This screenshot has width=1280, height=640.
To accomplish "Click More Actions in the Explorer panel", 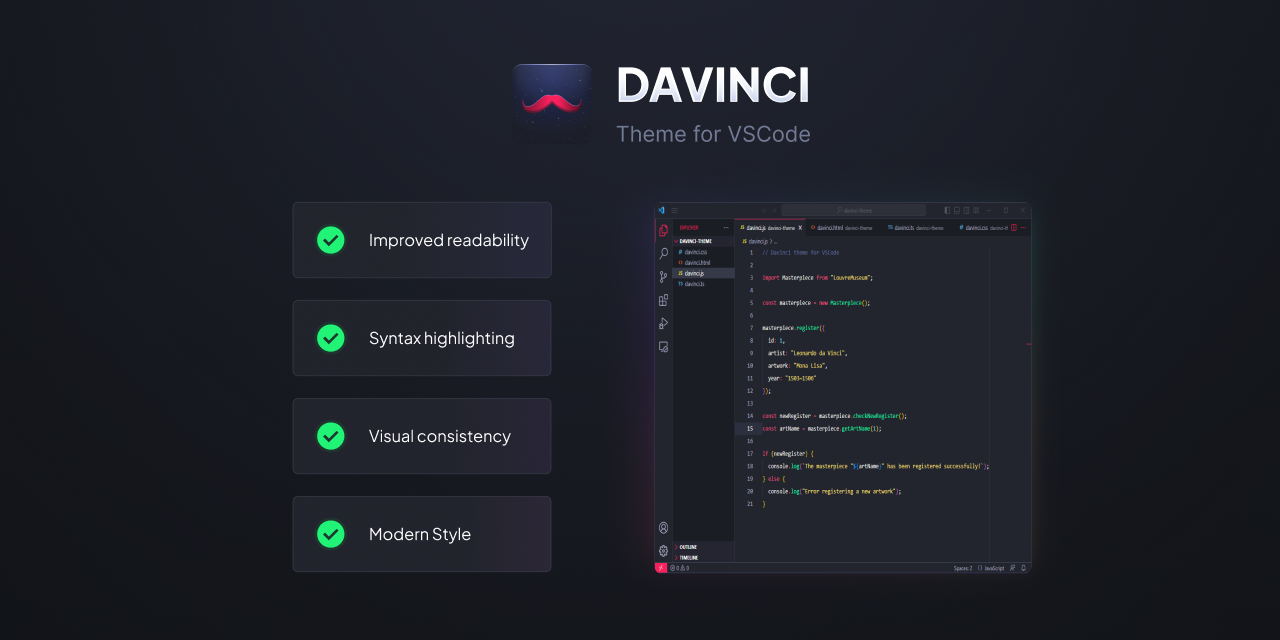I will click(726, 225).
